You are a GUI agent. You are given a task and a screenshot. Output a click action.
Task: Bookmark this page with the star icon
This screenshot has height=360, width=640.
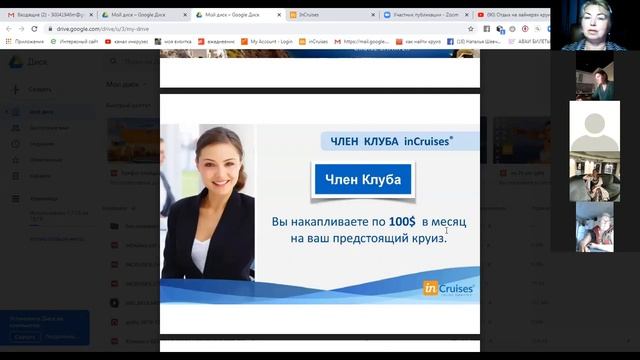(x=471, y=29)
